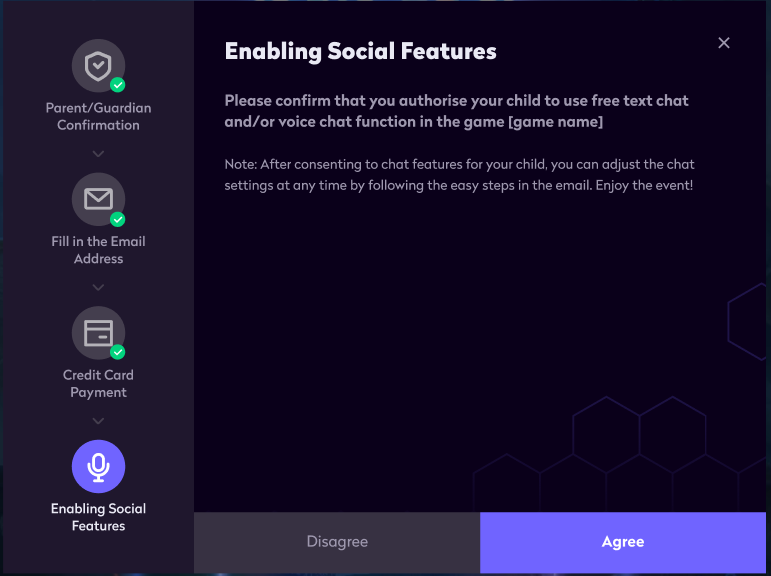Click the Enabling Social Features heading
771x576 pixels.
pos(360,52)
